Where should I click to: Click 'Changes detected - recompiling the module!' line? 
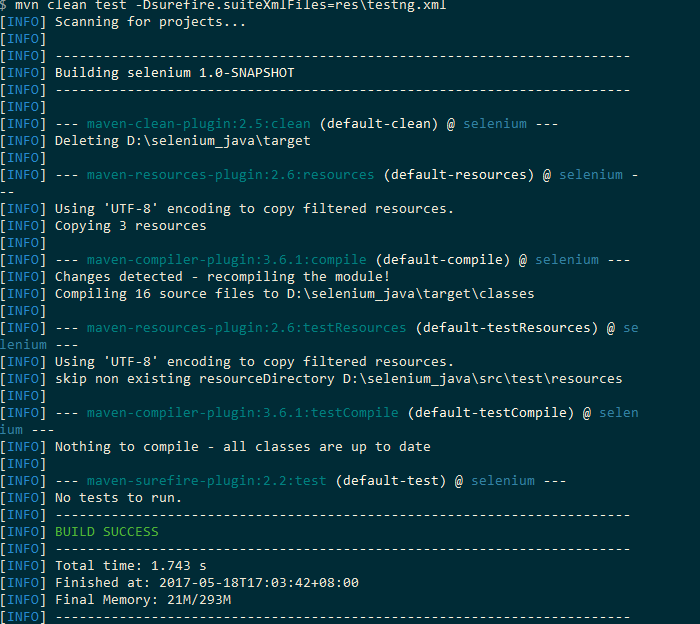pos(222,277)
